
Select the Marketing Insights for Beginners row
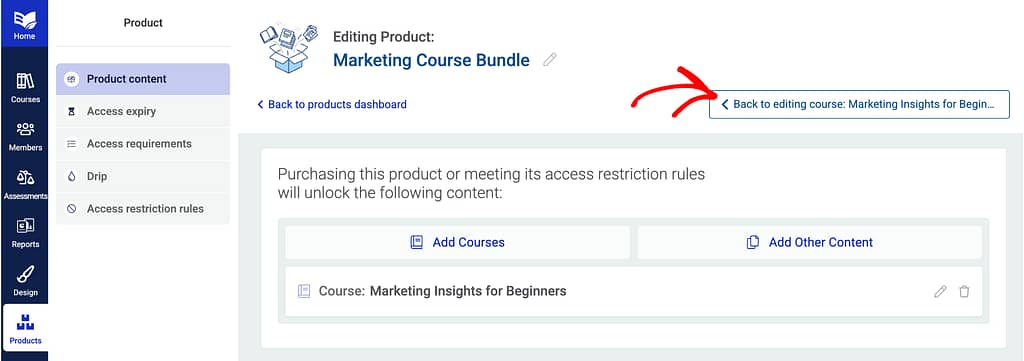click(x=633, y=292)
